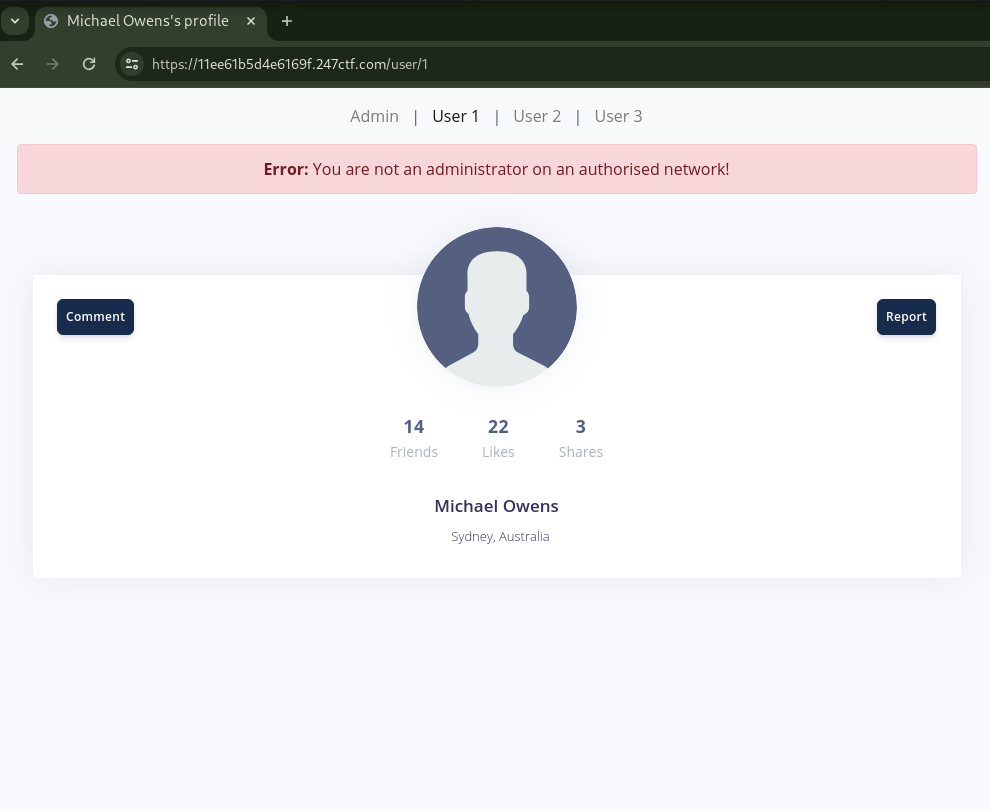This screenshot has height=811, width=990.
Task: Click the globe favicon on the tab
Action: pyautogui.click(x=51, y=21)
